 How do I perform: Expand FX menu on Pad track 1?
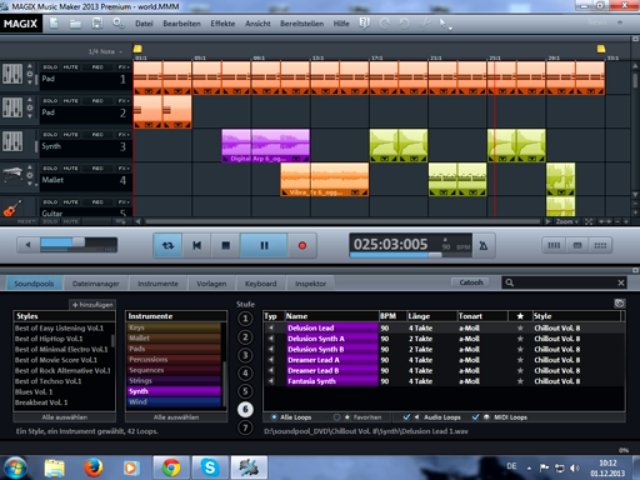(x=123, y=67)
